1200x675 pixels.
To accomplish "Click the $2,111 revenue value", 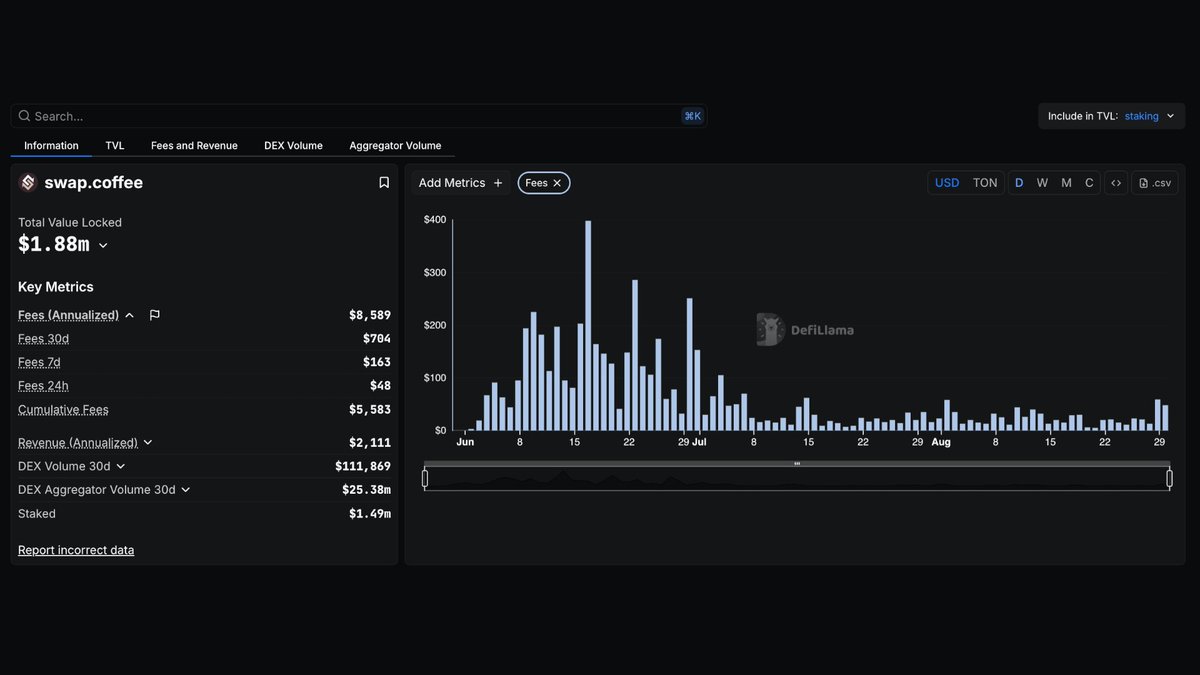I will coord(370,442).
